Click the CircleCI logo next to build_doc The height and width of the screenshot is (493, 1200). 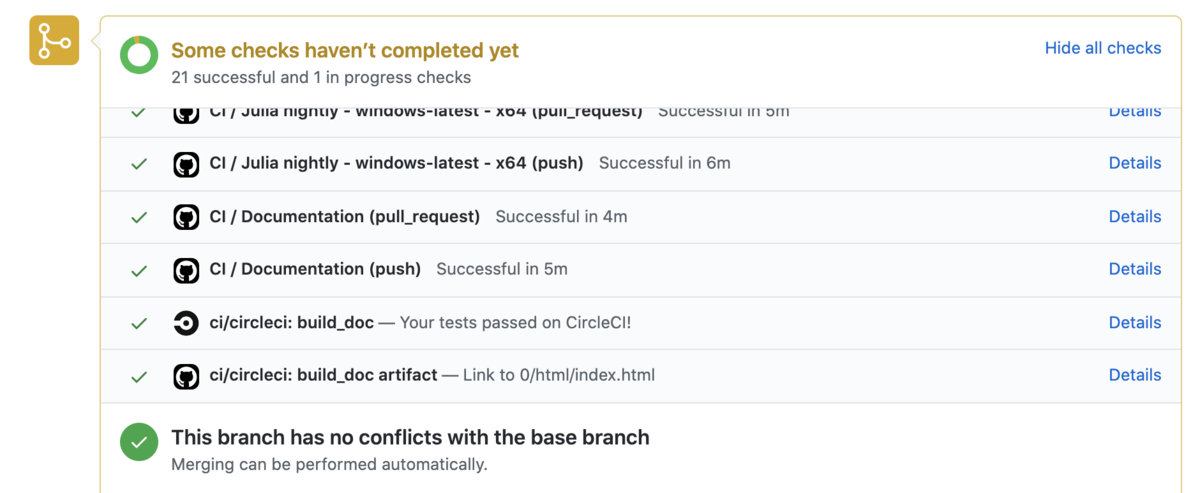coord(186,323)
